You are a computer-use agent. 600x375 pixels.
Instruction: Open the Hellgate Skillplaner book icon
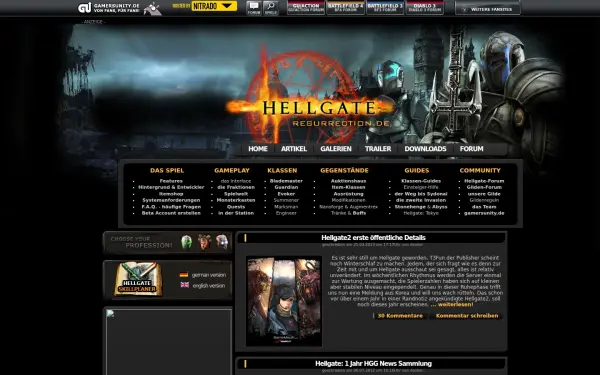(x=138, y=279)
